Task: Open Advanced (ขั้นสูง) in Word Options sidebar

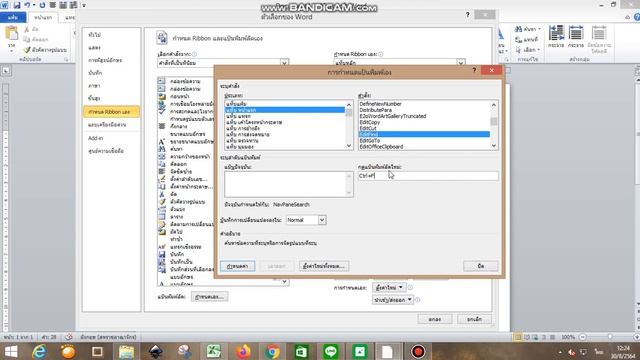Action: 94,98
